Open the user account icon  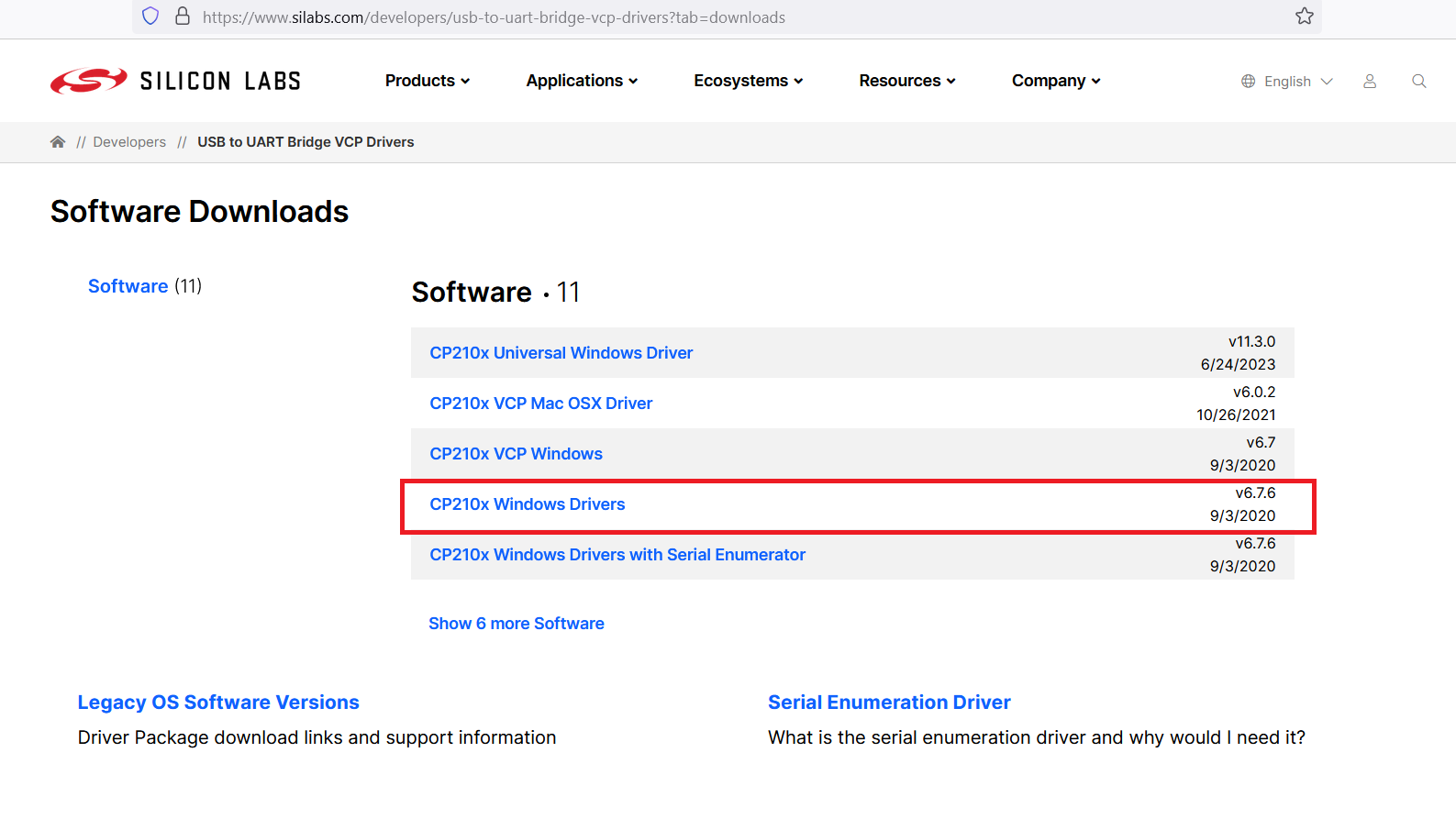[x=1370, y=81]
